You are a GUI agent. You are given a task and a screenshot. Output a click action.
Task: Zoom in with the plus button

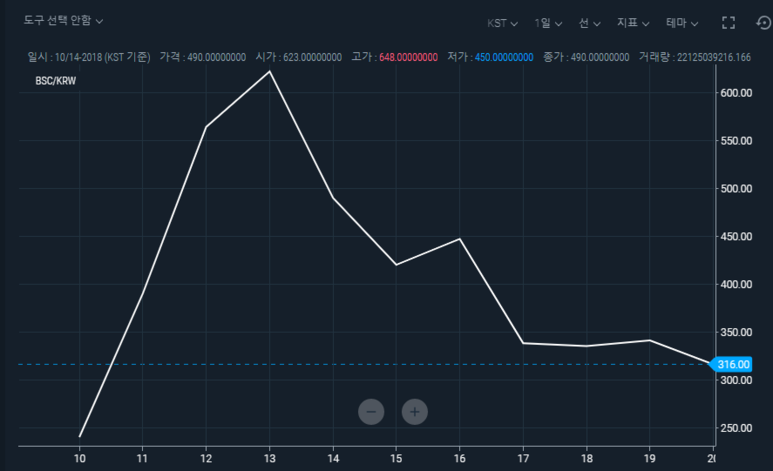[415, 412]
